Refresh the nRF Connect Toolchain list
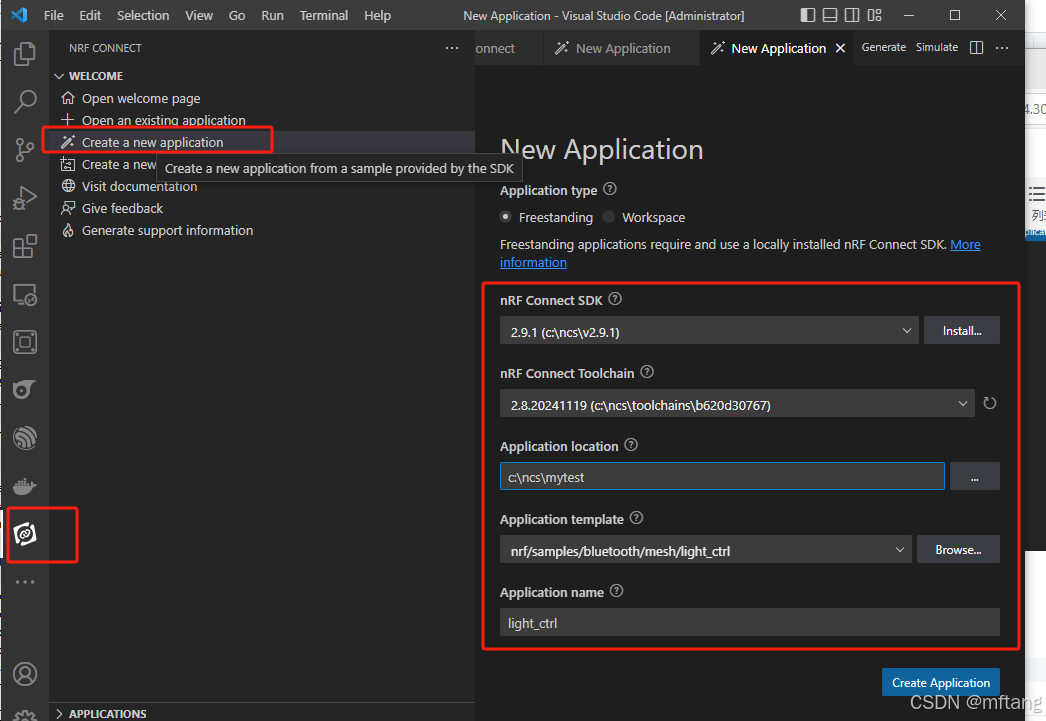 point(989,403)
